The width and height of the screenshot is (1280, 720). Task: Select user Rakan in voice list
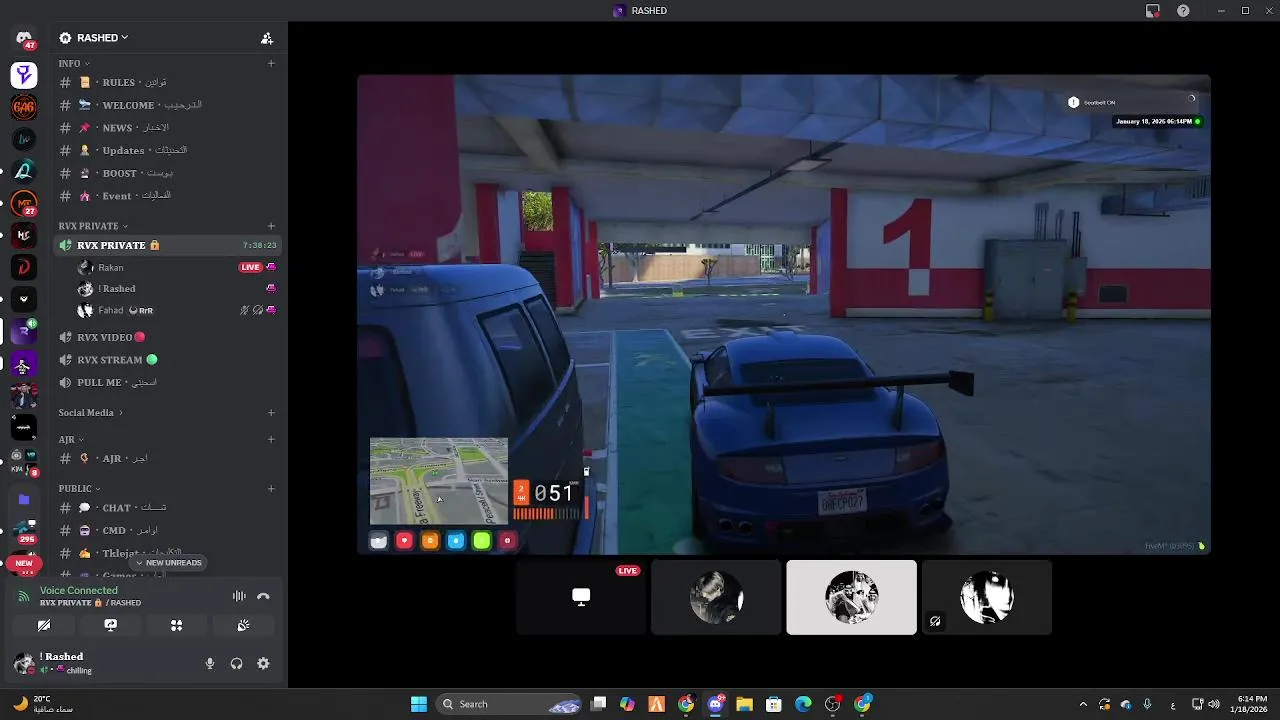[176, 267]
